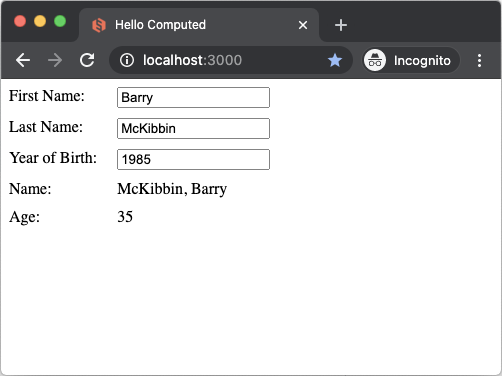
Task: Reload the localhost page
Action: coord(87,60)
